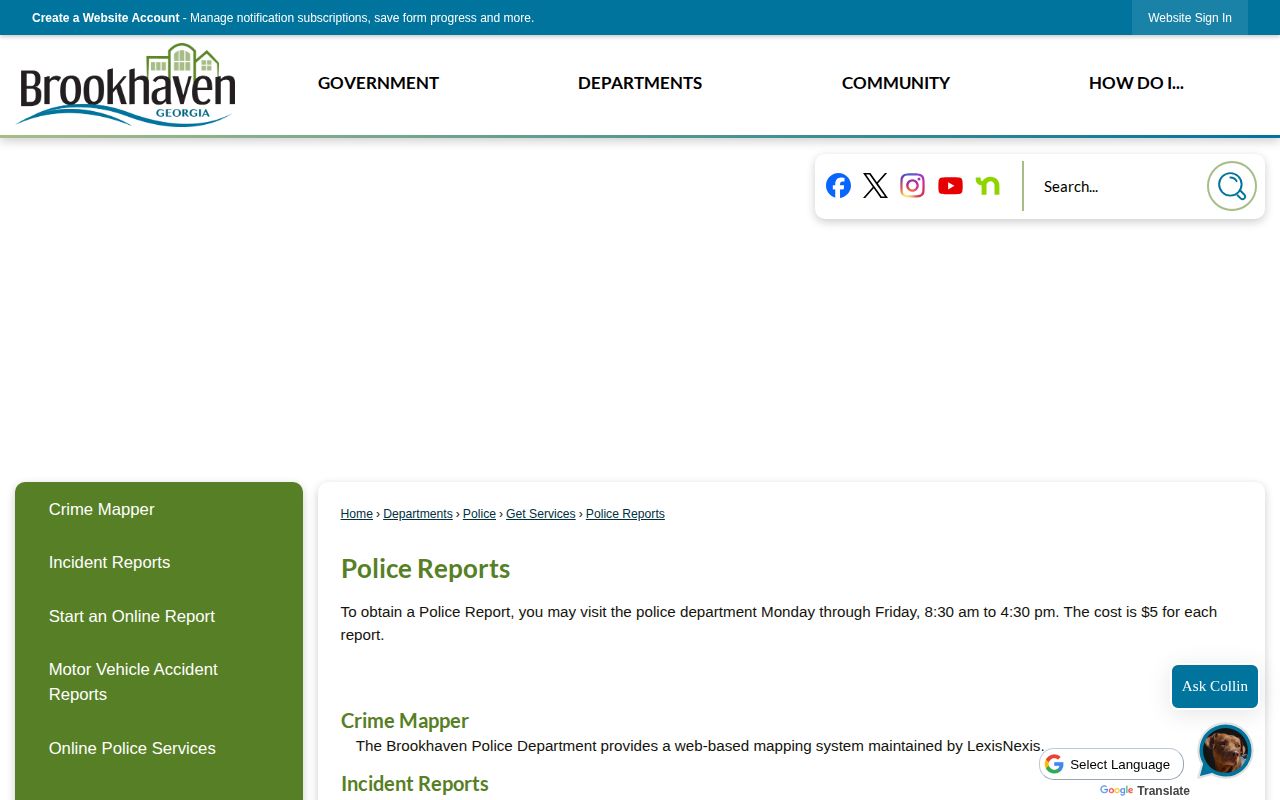Image resolution: width=1280 pixels, height=800 pixels.
Task: Click the Police Reports breadcrumb
Action: (x=625, y=514)
